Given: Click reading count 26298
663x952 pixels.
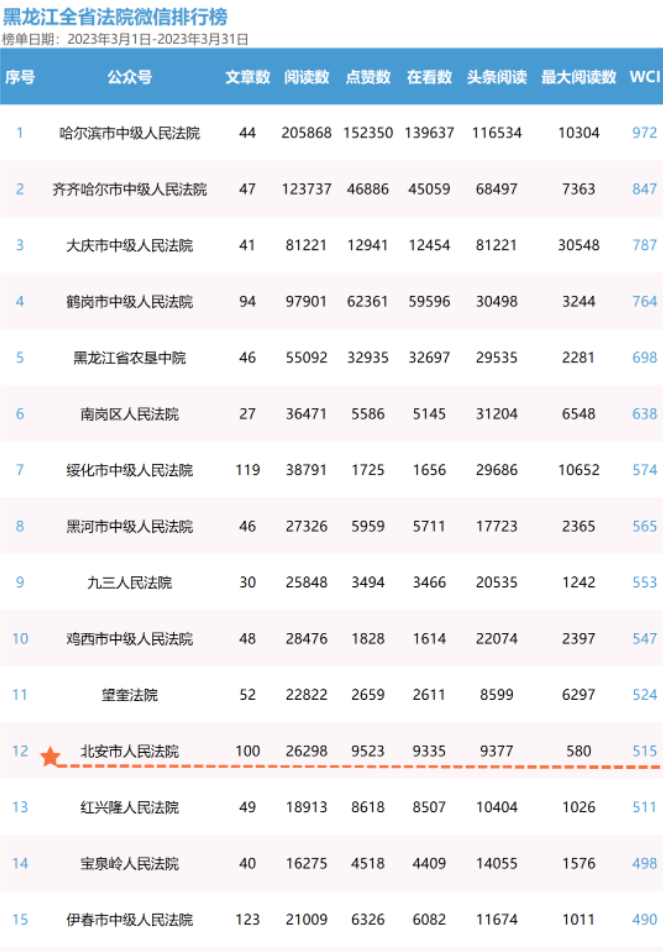Looking at the screenshot, I should pos(307,750).
